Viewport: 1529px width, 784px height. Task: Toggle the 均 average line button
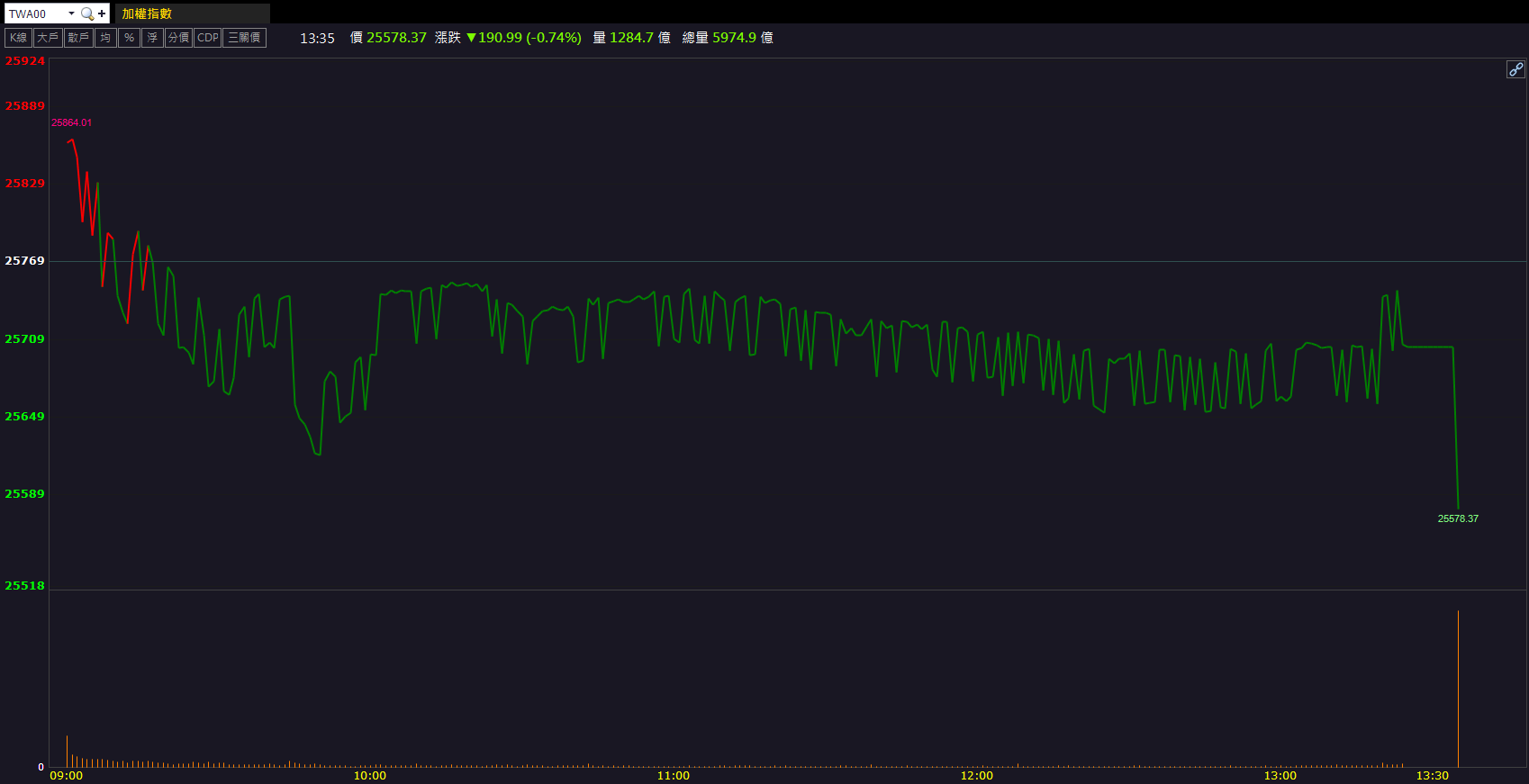click(x=105, y=38)
